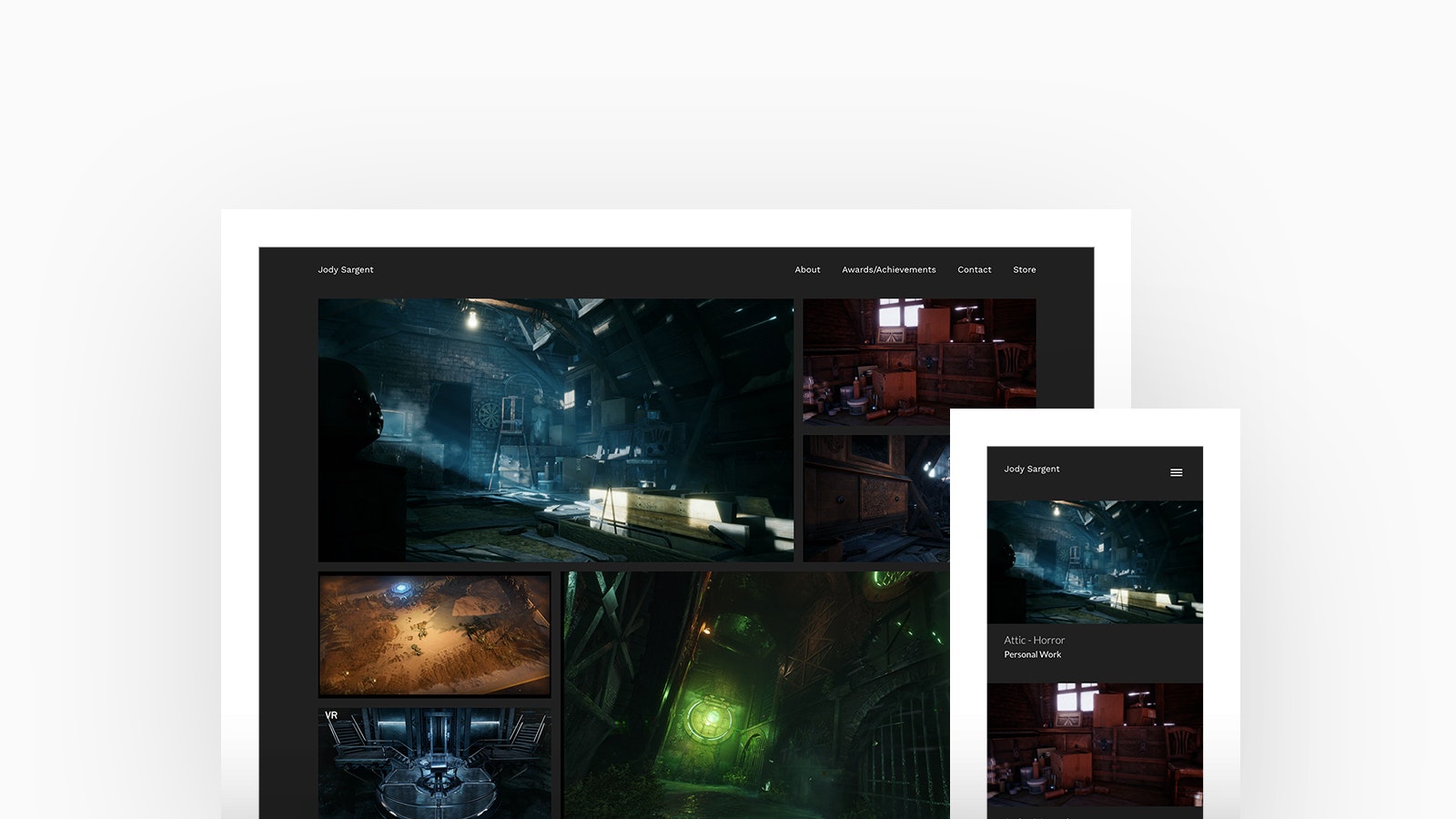The image size is (1456, 819).
Task: Click the Attic - Horror title text
Action: (x=1034, y=640)
